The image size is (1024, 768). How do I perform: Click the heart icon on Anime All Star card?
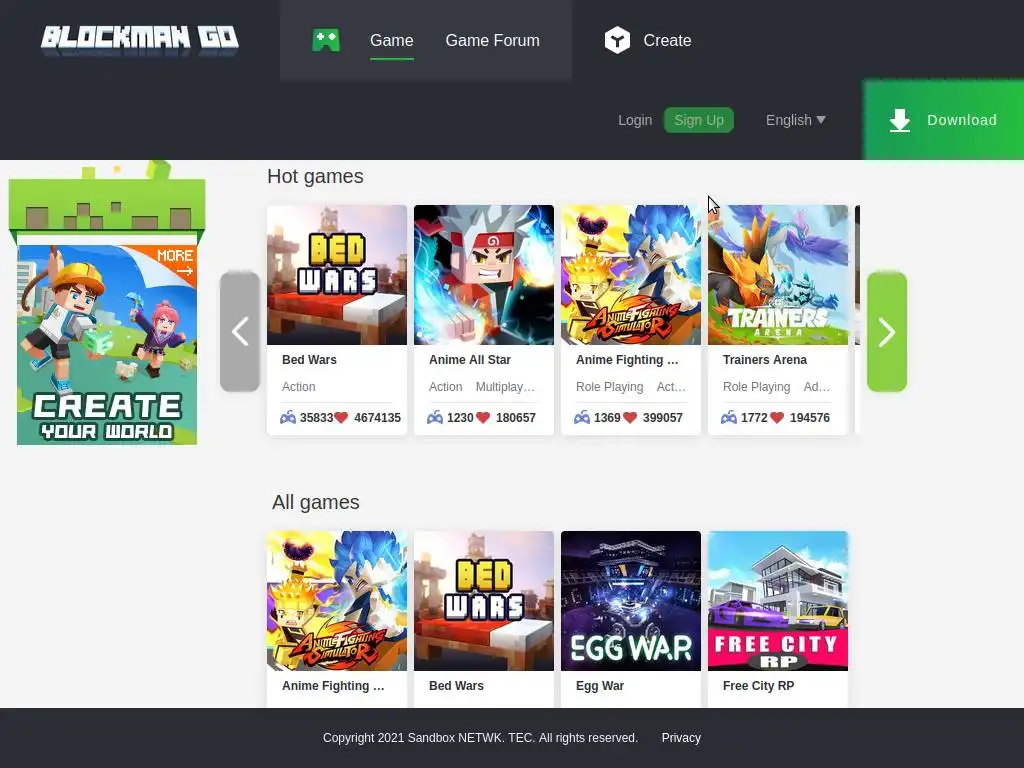pos(483,418)
